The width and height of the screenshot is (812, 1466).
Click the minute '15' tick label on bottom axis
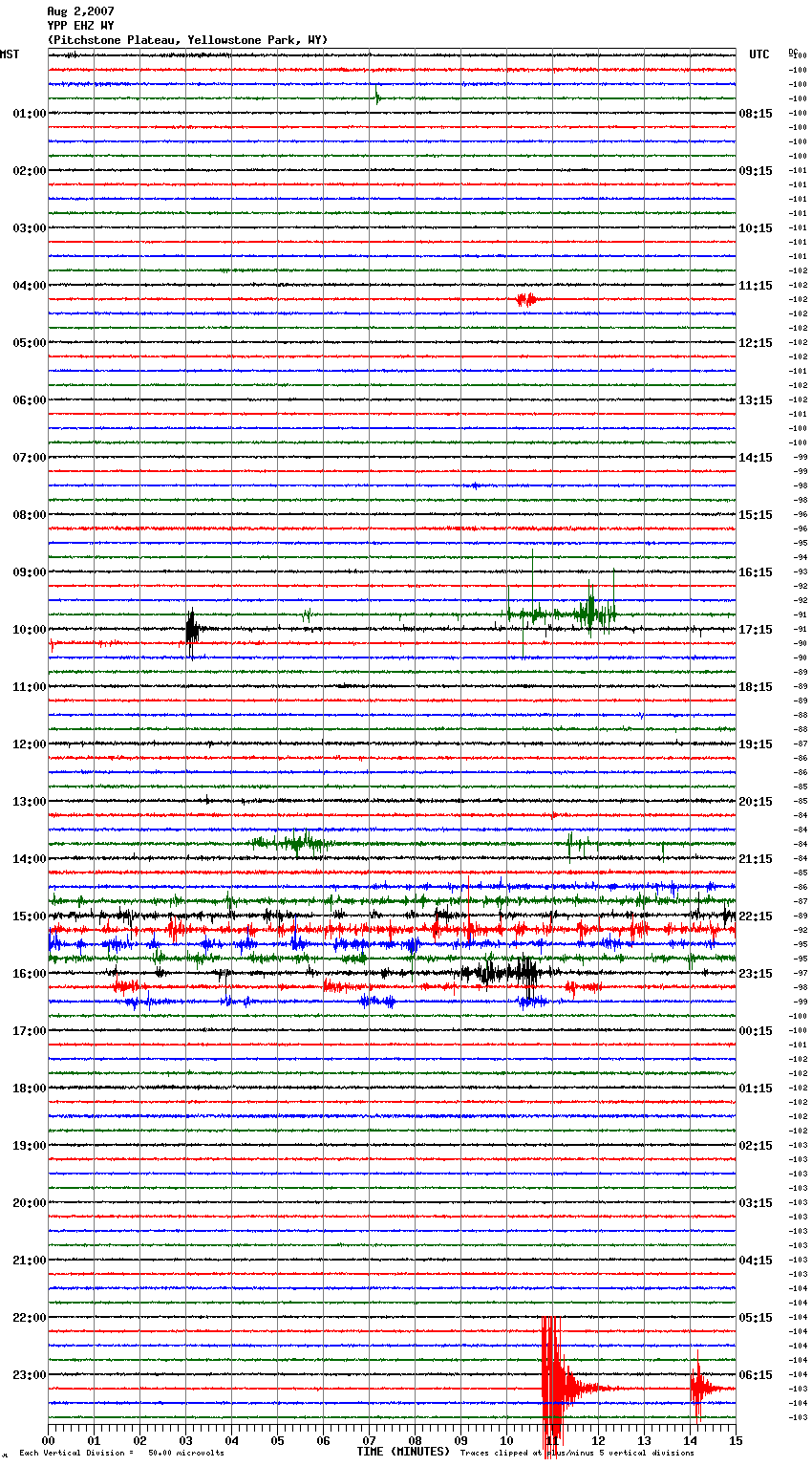point(736,1440)
